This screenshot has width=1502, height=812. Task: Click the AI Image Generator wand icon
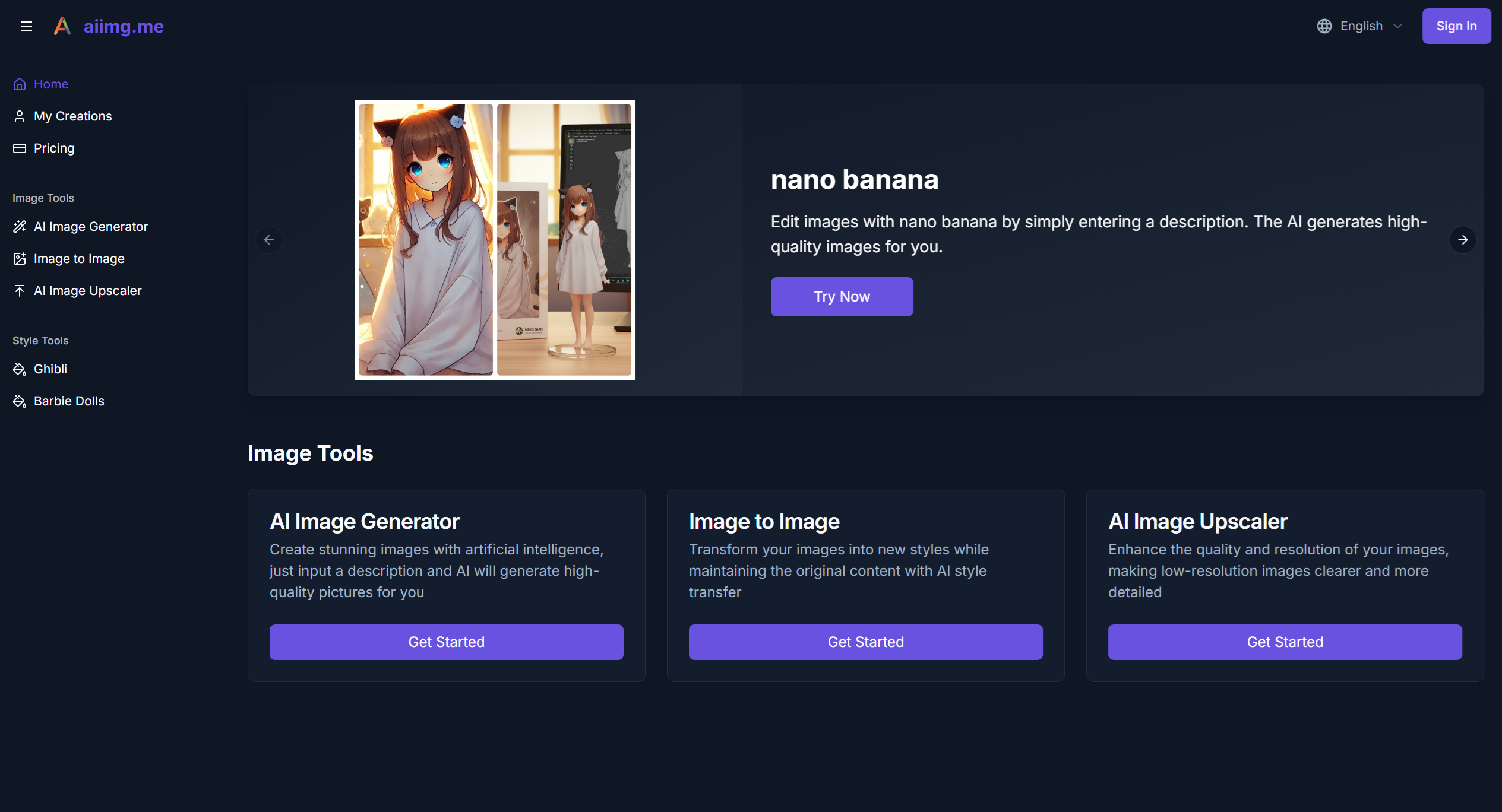tap(20, 227)
